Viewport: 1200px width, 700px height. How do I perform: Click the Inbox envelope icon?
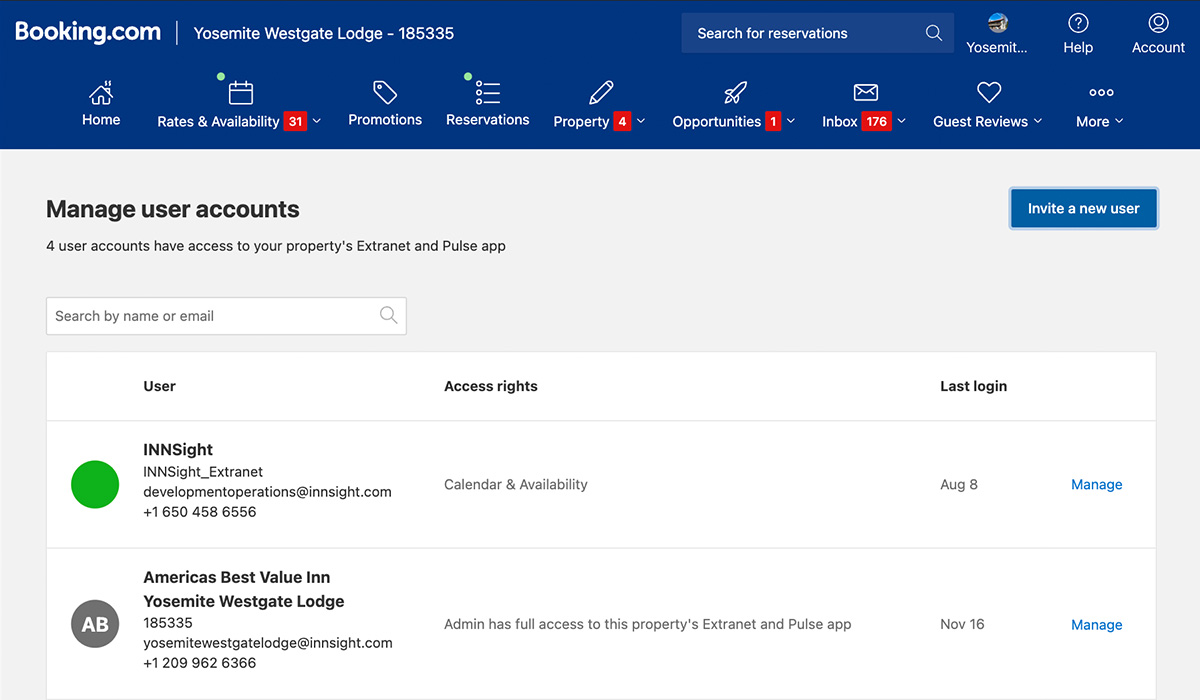click(865, 93)
